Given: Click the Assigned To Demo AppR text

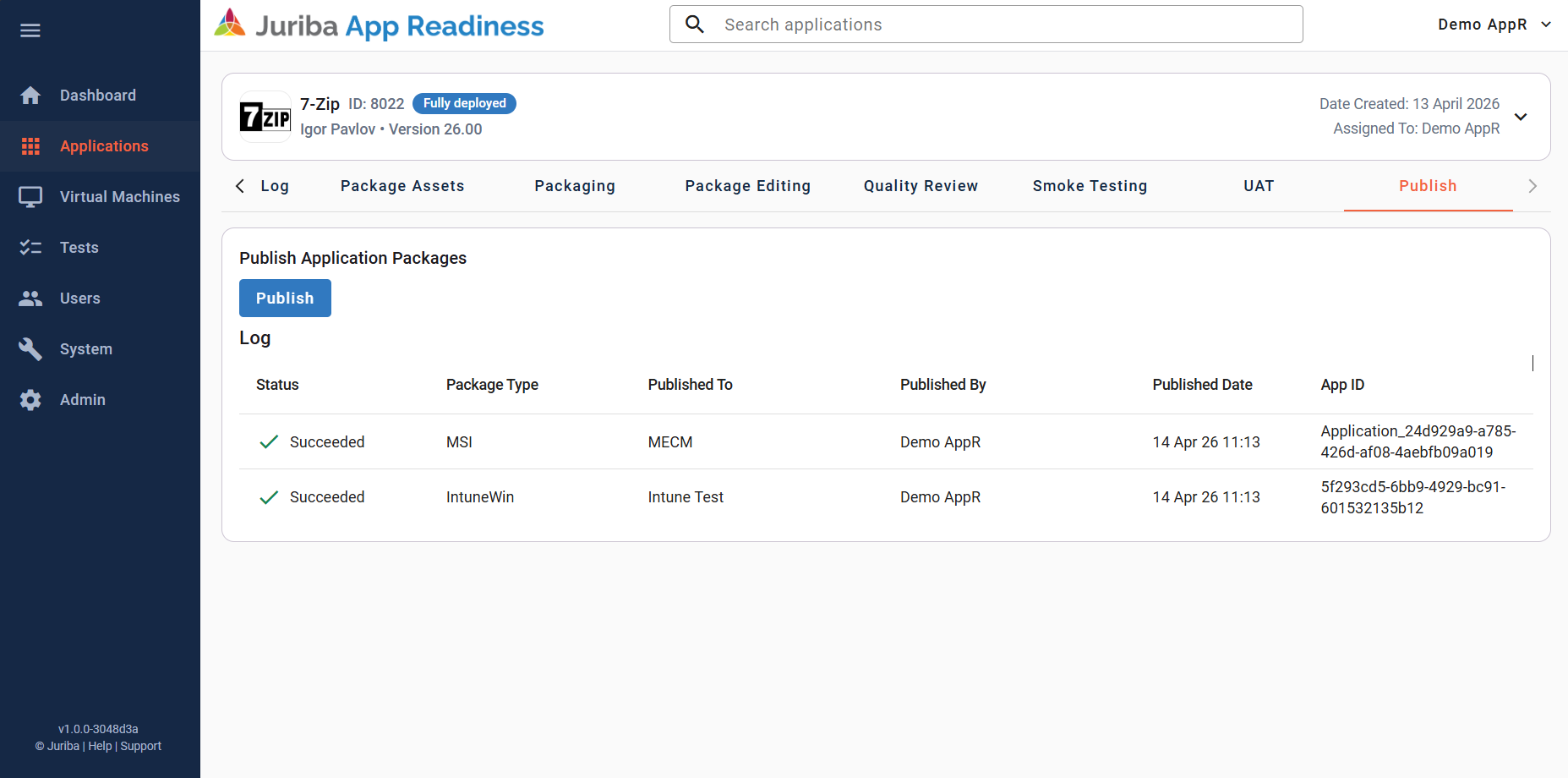Looking at the screenshot, I should 1416,129.
